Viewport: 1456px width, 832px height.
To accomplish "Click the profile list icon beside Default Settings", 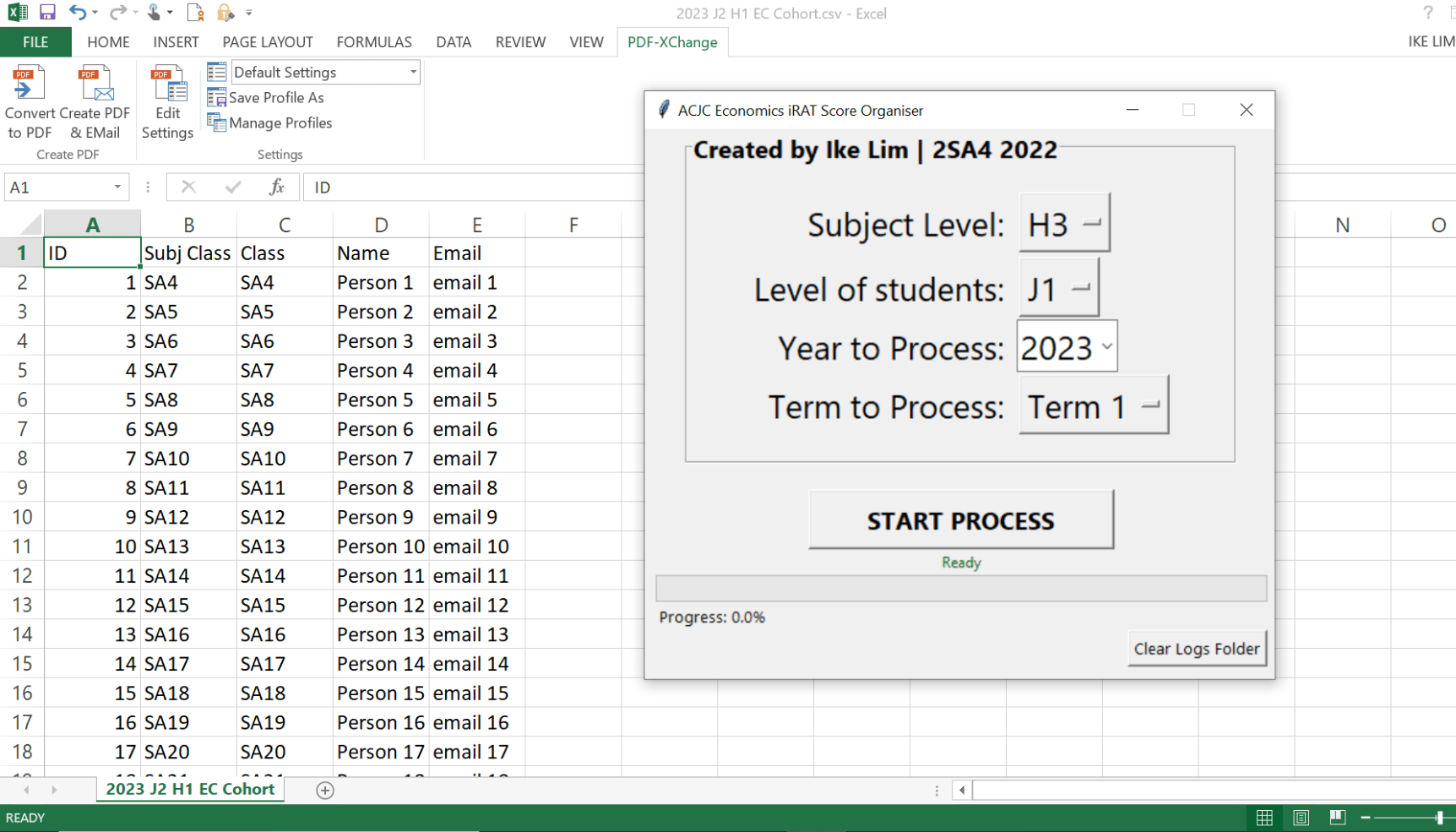I will coord(217,73).
